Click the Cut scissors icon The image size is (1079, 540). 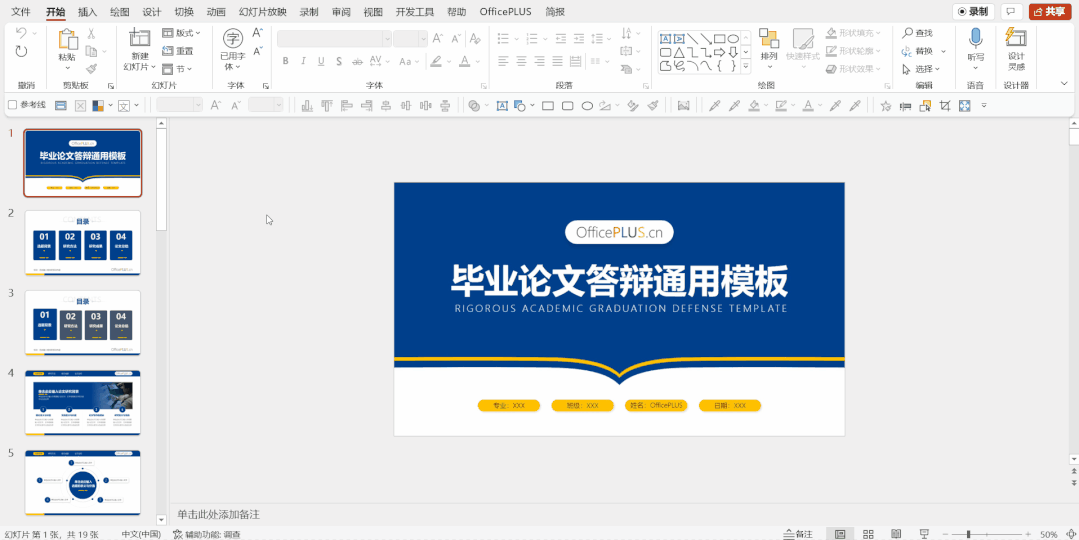point(91,33)
